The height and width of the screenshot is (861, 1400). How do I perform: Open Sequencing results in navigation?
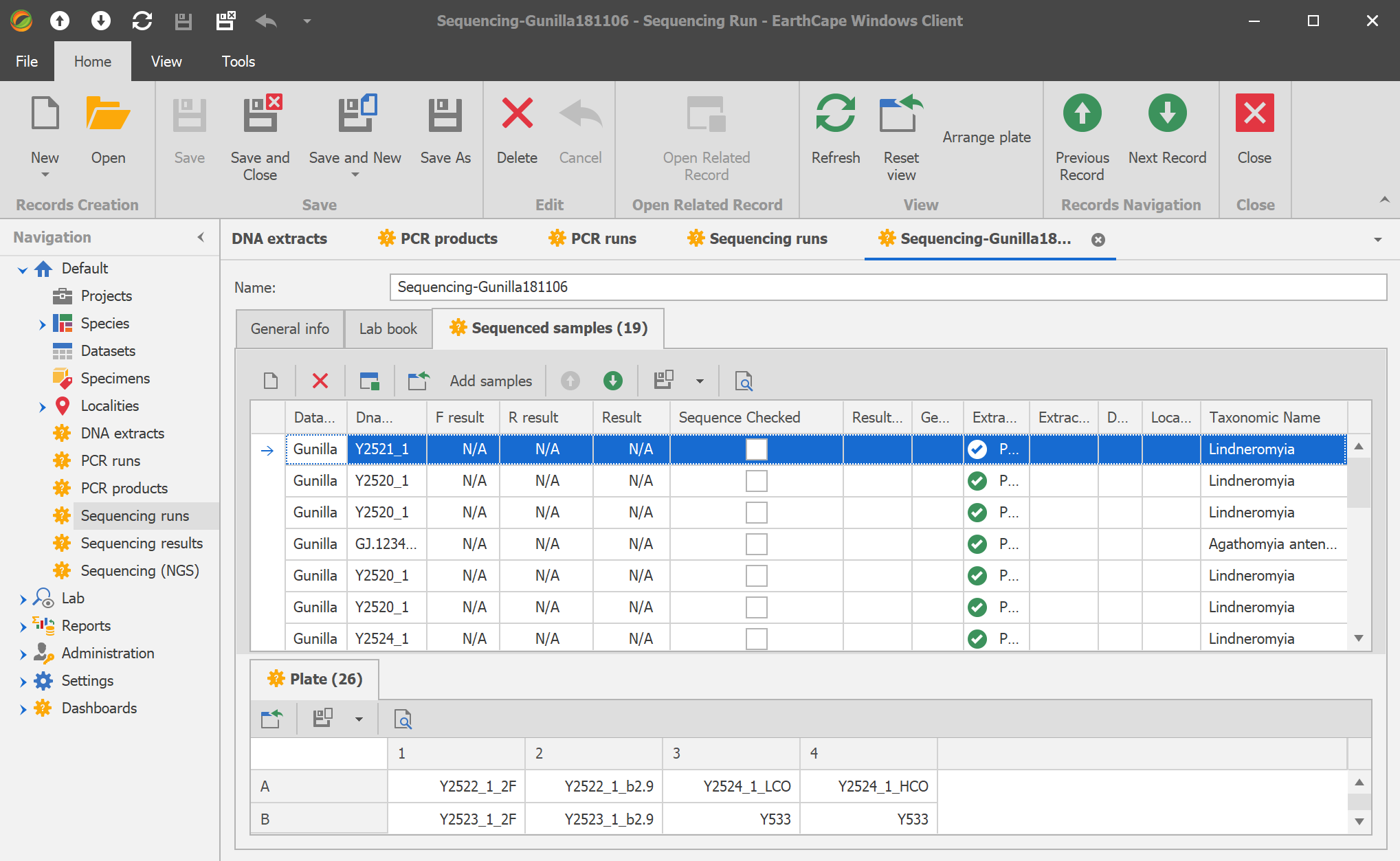coord(142,543)
